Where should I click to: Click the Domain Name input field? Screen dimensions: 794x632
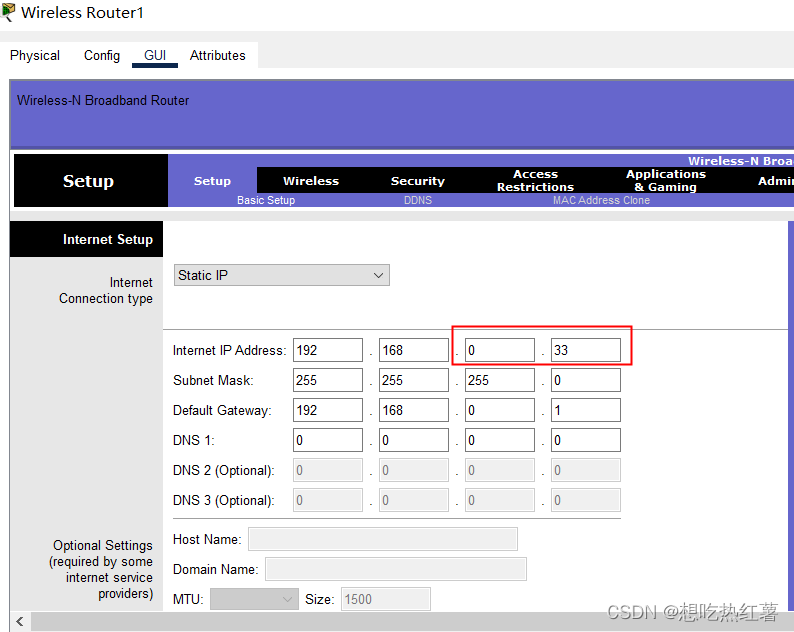pyautogui.click(x=396, y=569)
